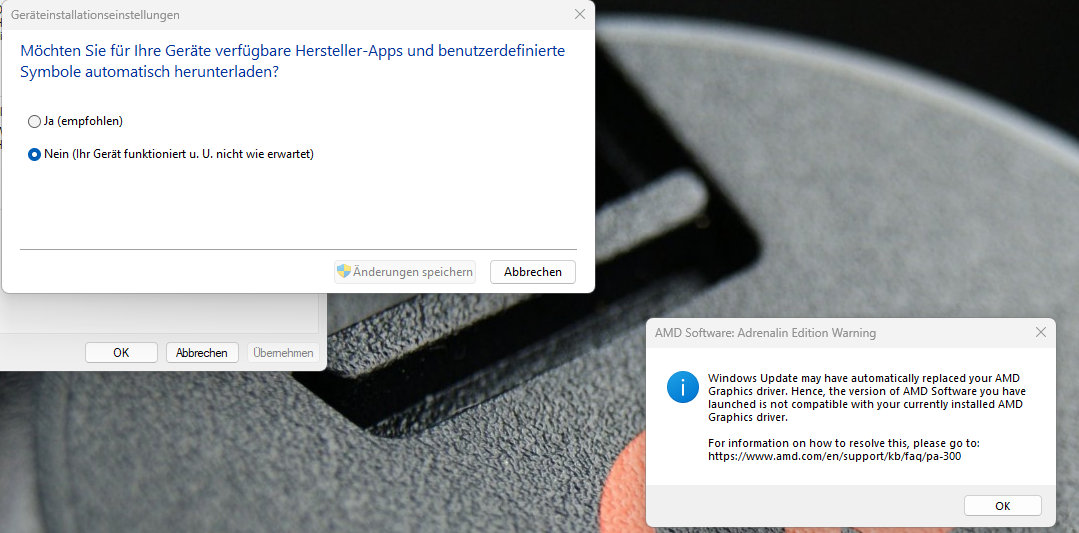
Task: Close the AMD Adrenalin Edition Warning dialog
Action: click(x=1040, y=332)
